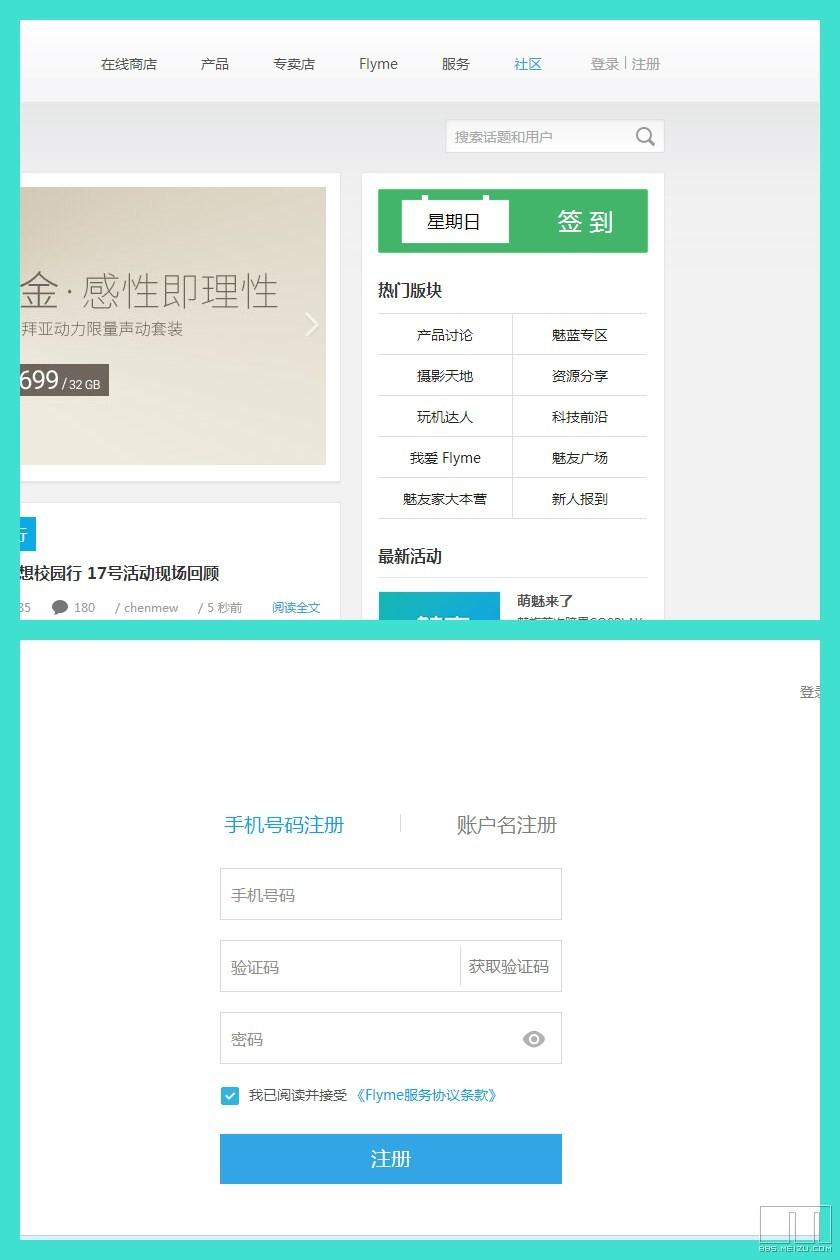840x1260 pixels.
Task: Check the 我已阅读并接受 agreement checkbox
Action: pos(230,1096)
